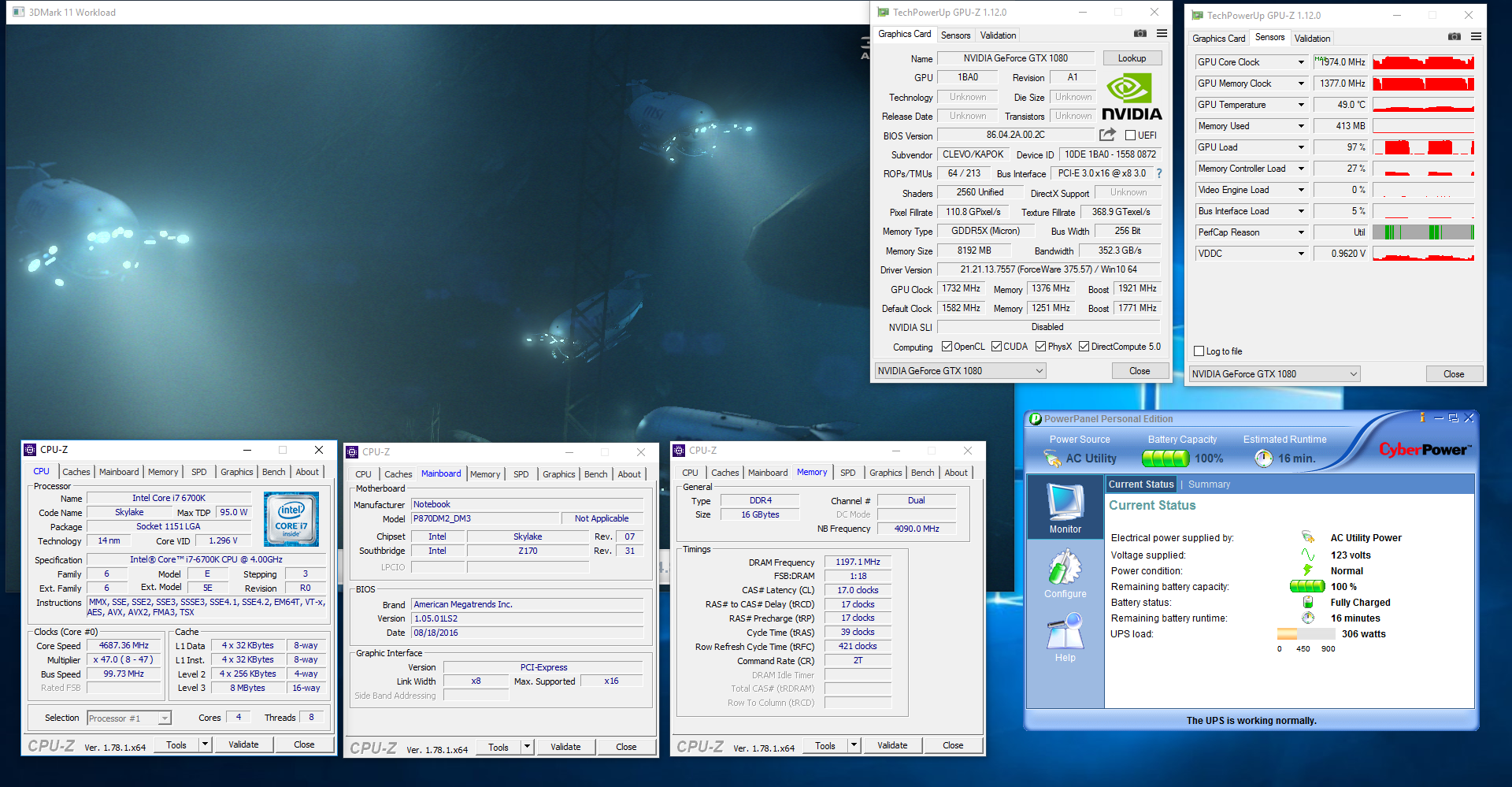Enable Log to file checkbox in Sensors
Image resolution: width=1512 pixels, height=787 pixels.
click(x=1199, y=351)
